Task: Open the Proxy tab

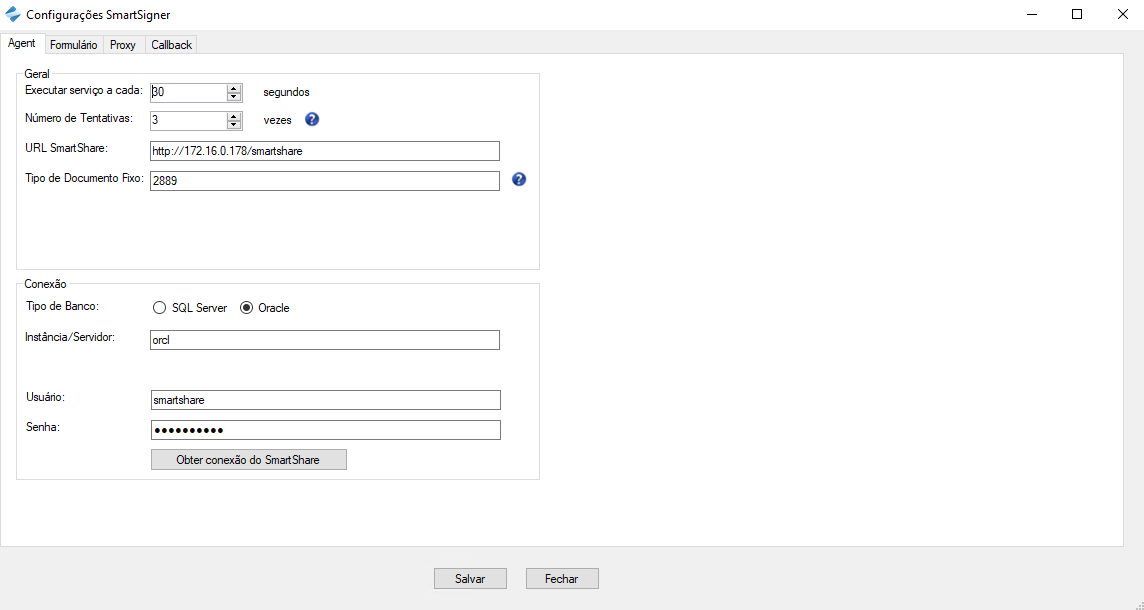Action: [123, 45]
